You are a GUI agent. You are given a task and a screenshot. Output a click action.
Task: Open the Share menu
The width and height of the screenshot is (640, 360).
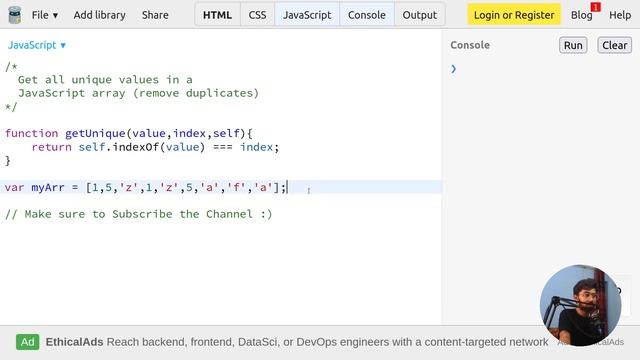click(x=155, y=15)
